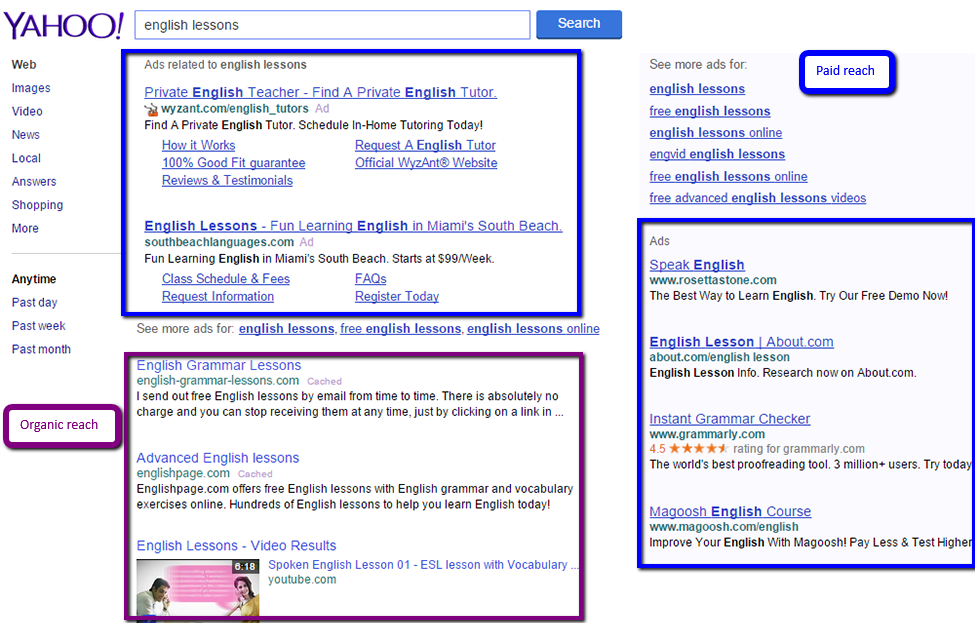
Task: Open the How it Works sitelink
Action: click(x=198, y=145)
